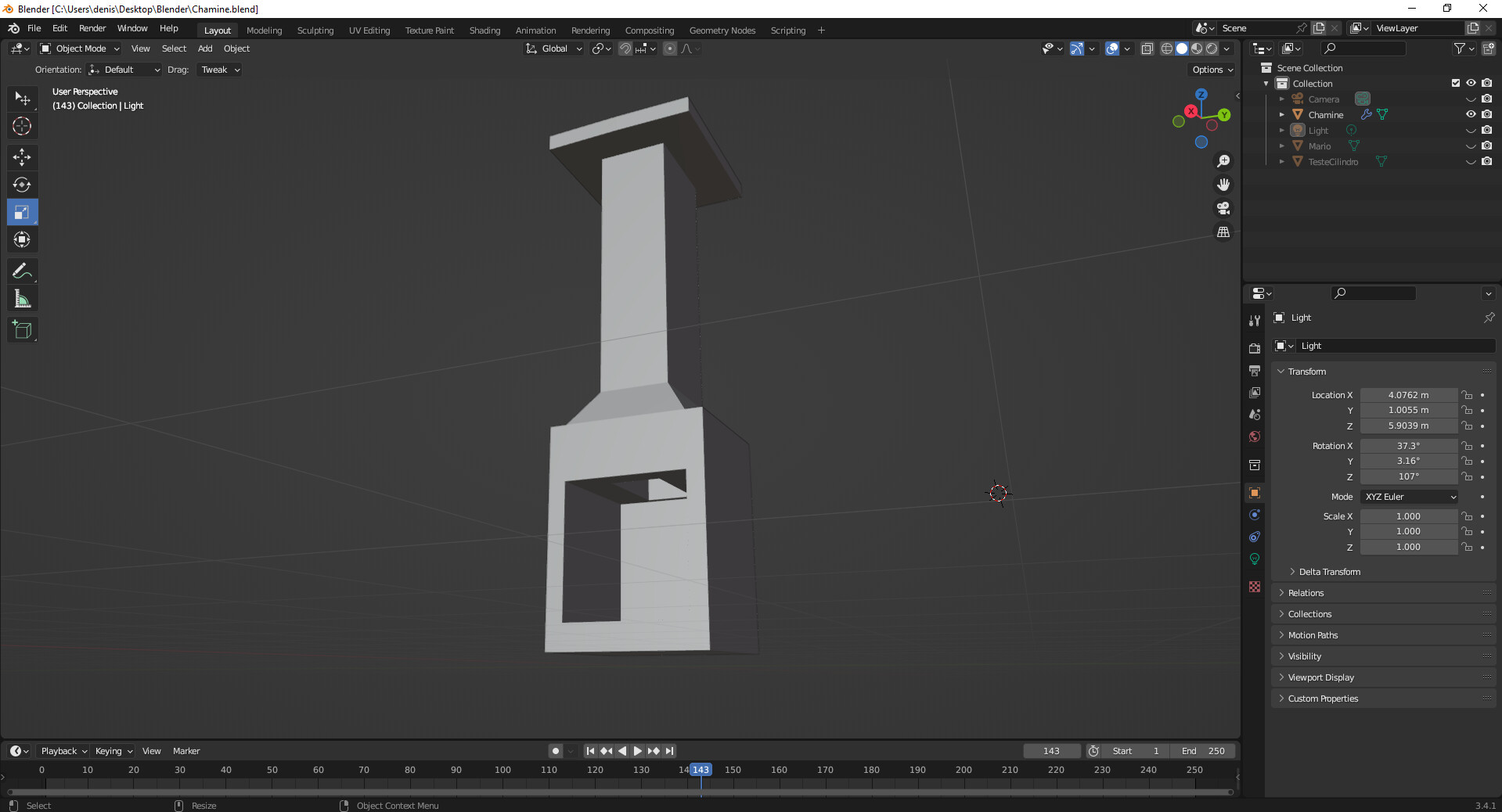Uncheck the Collection exclude checkbox

click(1455, 83)
